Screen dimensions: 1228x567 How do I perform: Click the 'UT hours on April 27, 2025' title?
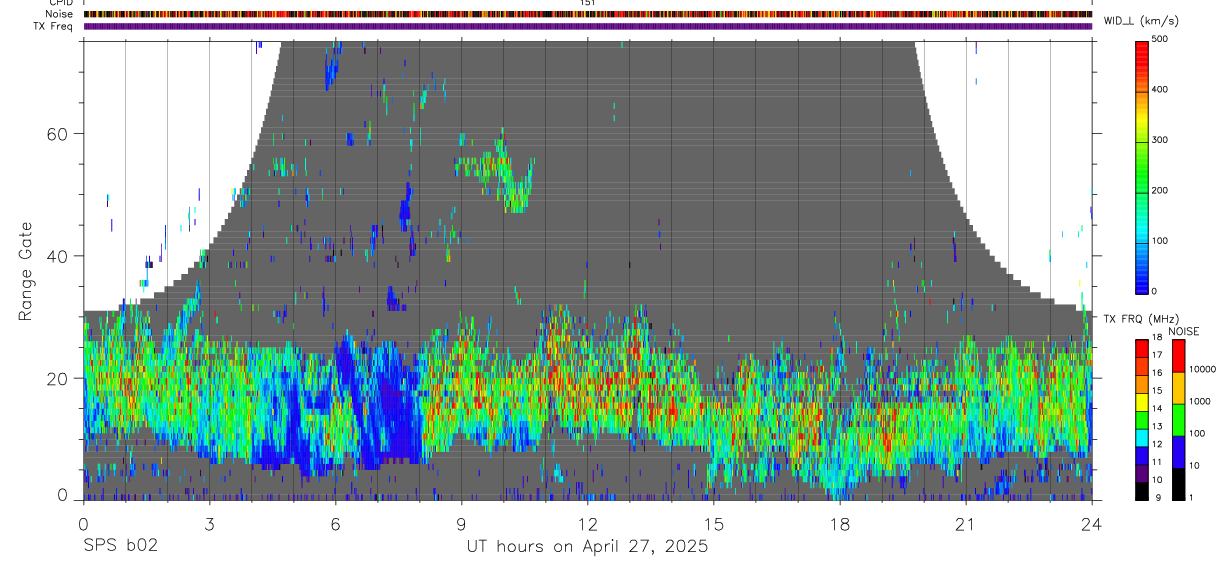click(587, 546)
